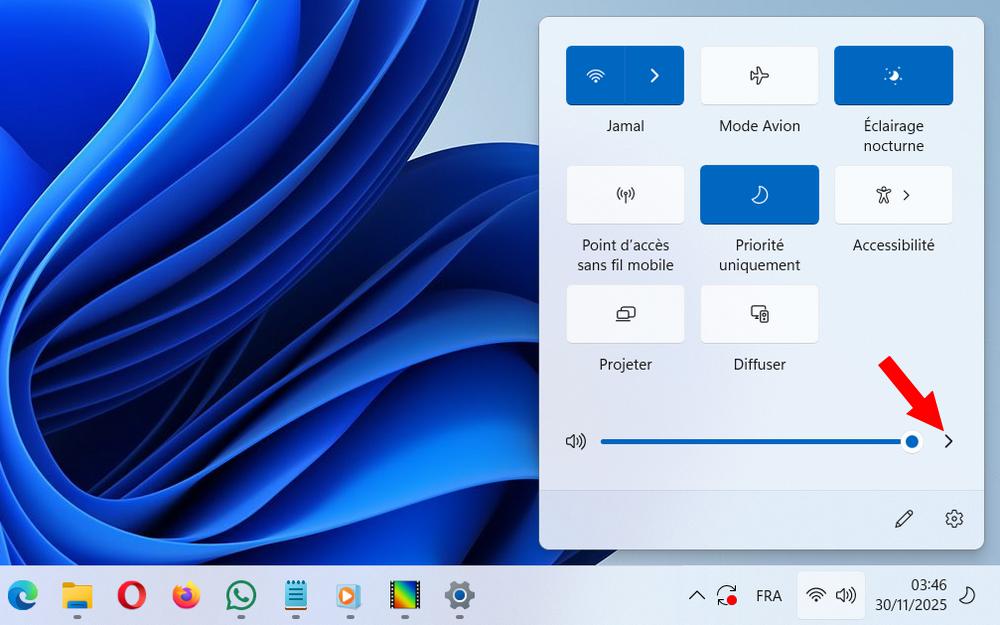Edit quick settings with pencil icon
The image size is (1000, 625).
point(904,518)
